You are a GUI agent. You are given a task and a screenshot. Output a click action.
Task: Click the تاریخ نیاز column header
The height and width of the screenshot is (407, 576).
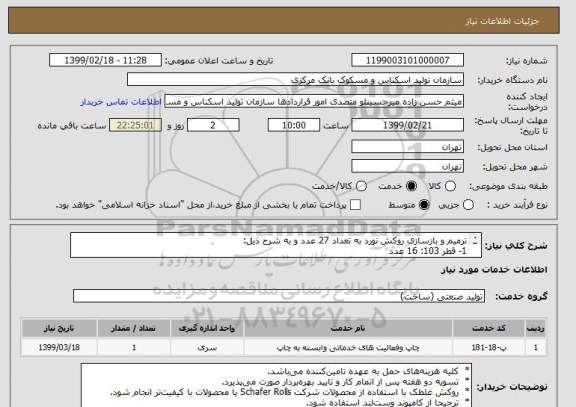59,328
